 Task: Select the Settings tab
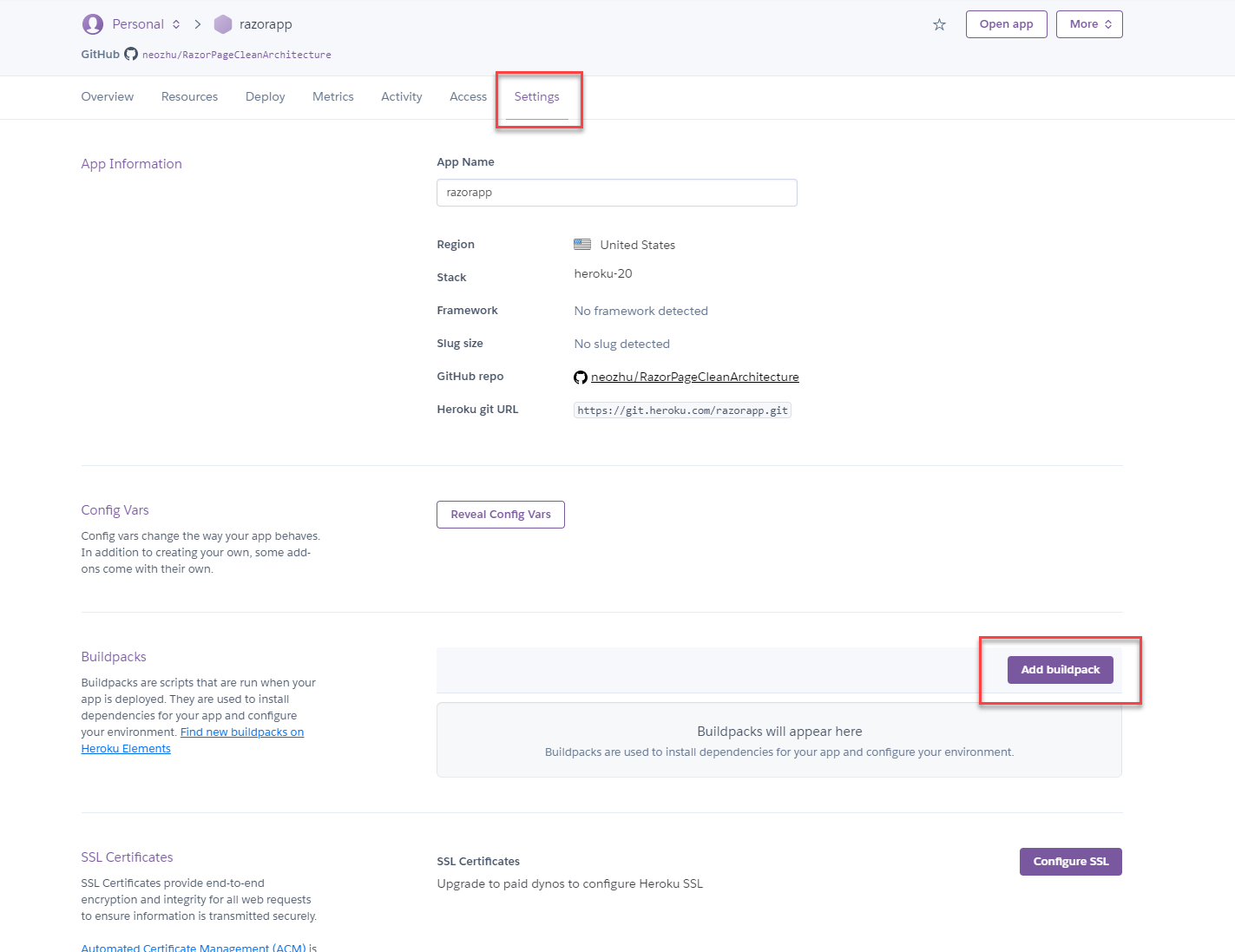[x=537, y=96]
